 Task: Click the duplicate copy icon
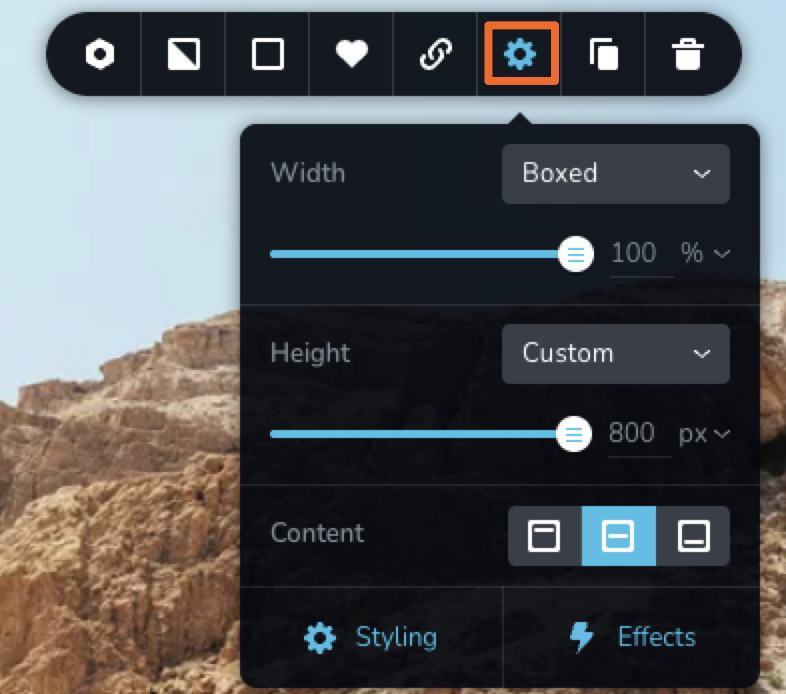(603, 54)
